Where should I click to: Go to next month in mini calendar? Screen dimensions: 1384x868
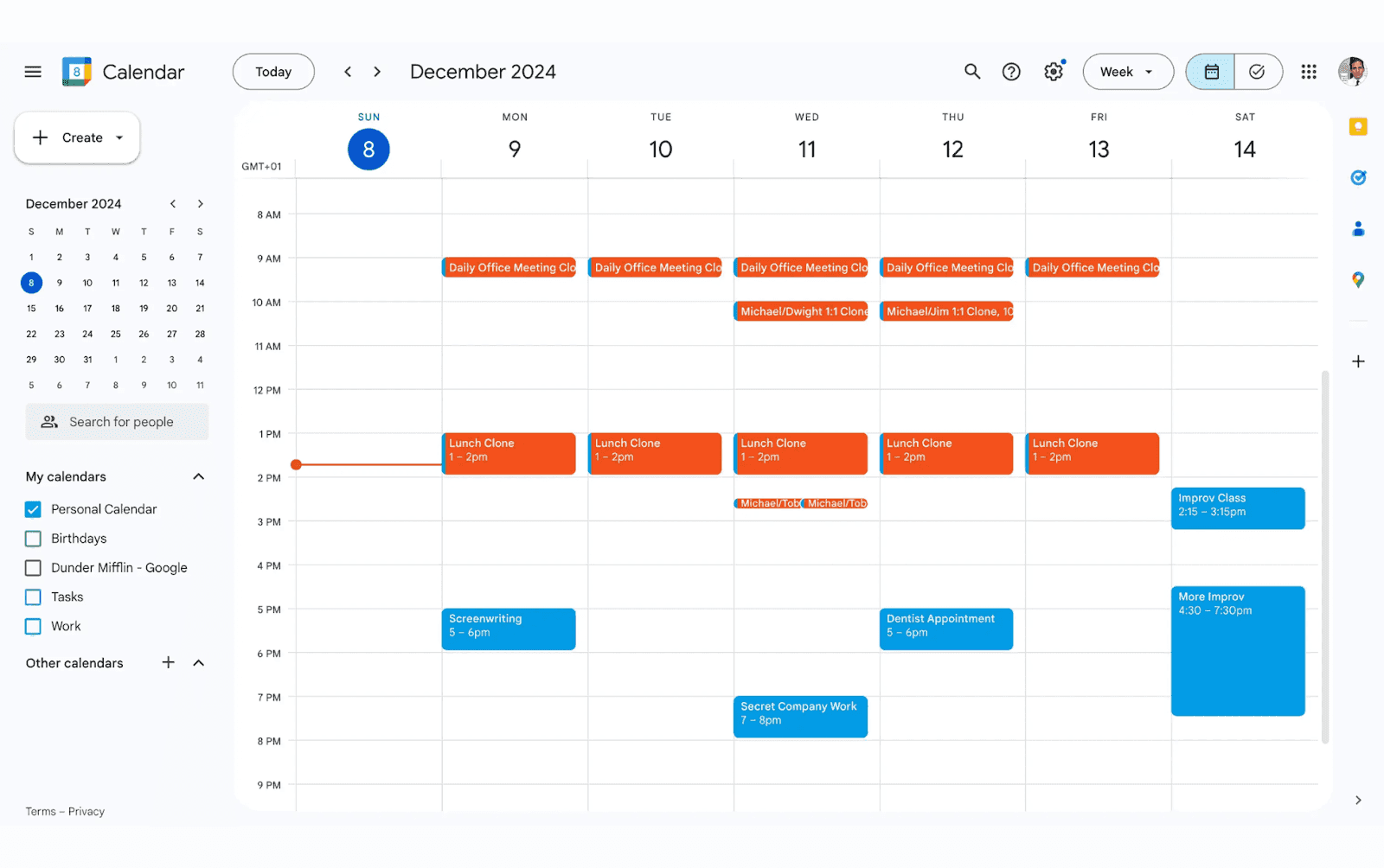(200, 203)
